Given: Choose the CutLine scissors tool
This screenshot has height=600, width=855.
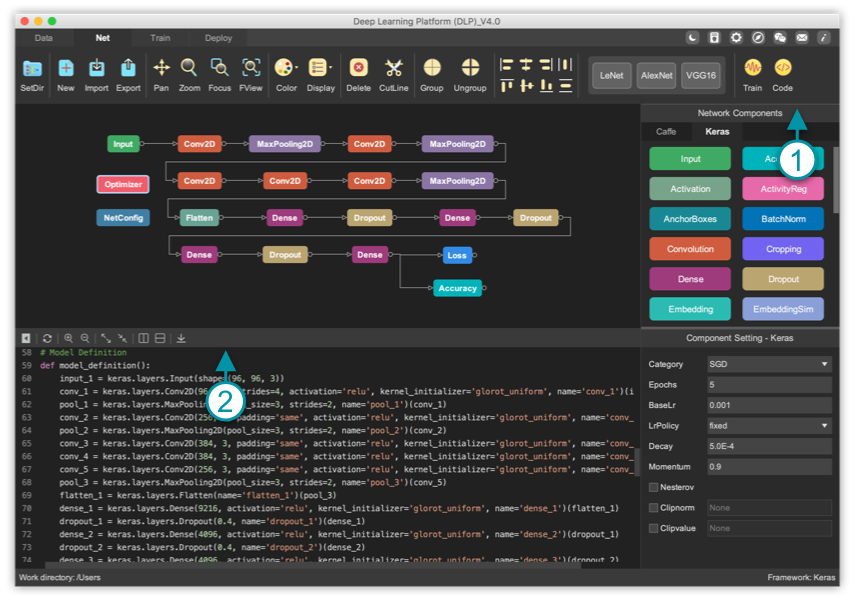Looking at the screenshot, I should click(394, 69).
